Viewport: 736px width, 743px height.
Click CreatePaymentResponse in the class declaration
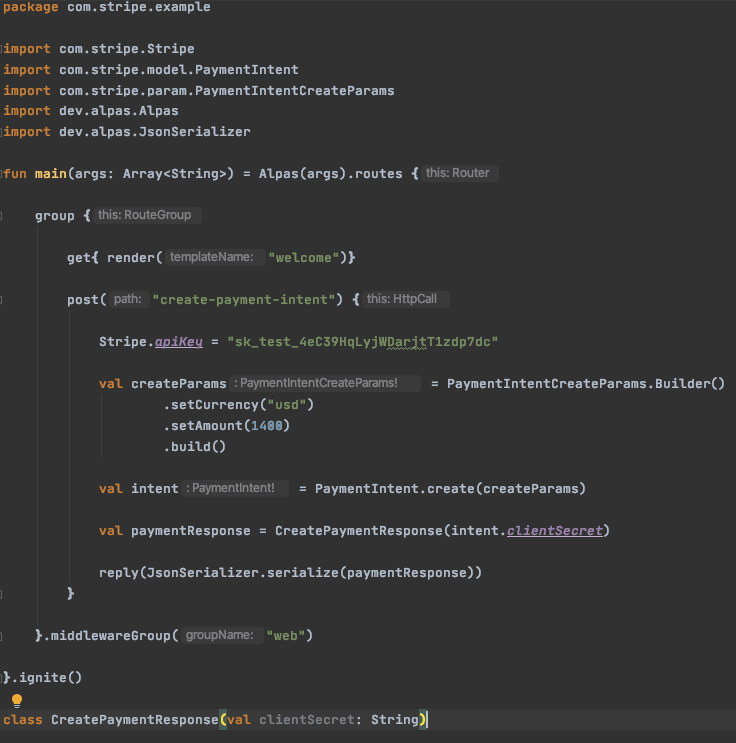point(135,719)
